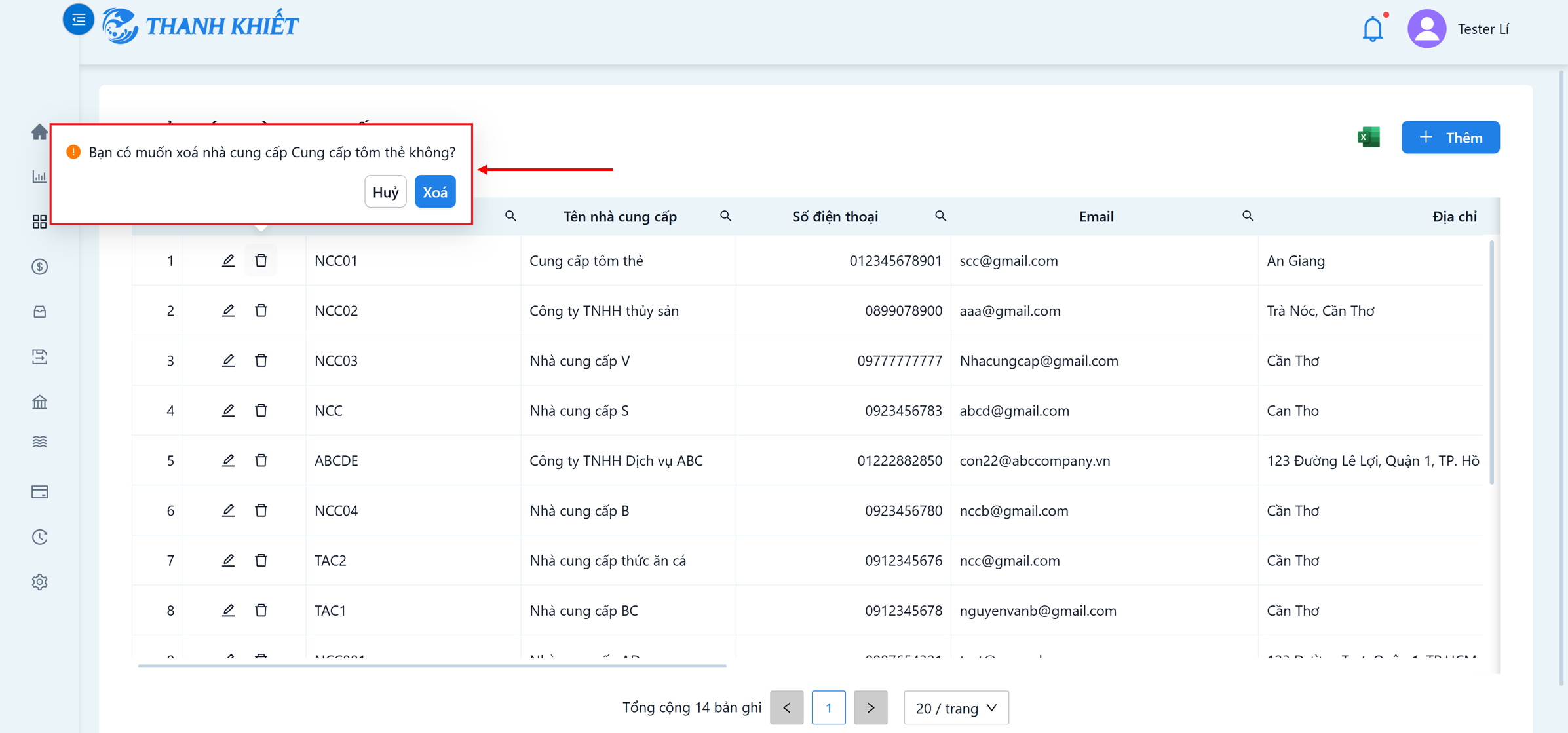The image size is (1568, 733).
Task: Open notifications bell icon
Action: point(1373,29)
